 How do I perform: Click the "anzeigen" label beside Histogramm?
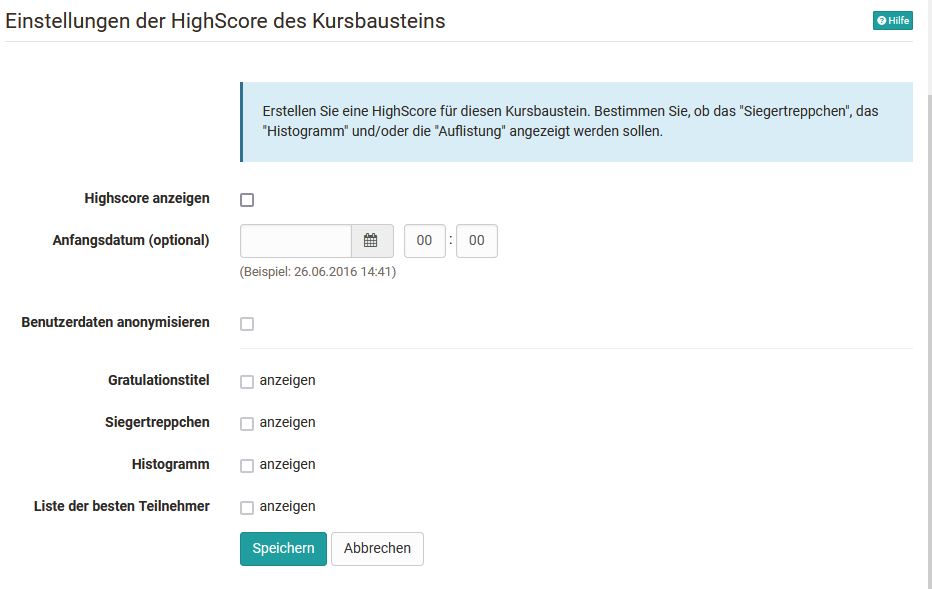[288, 464]
